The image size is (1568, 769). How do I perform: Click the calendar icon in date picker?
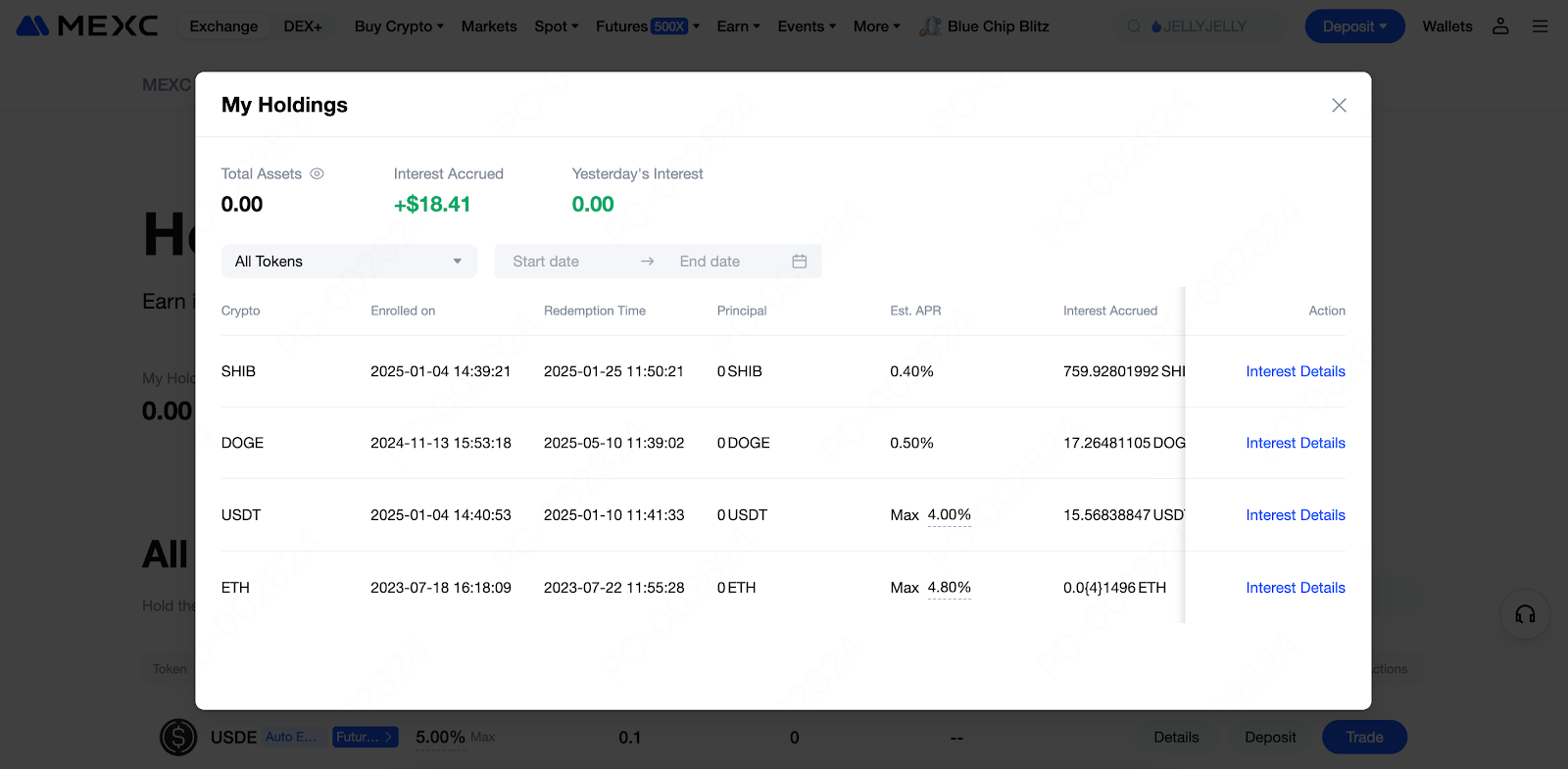(x=800, y=262)
